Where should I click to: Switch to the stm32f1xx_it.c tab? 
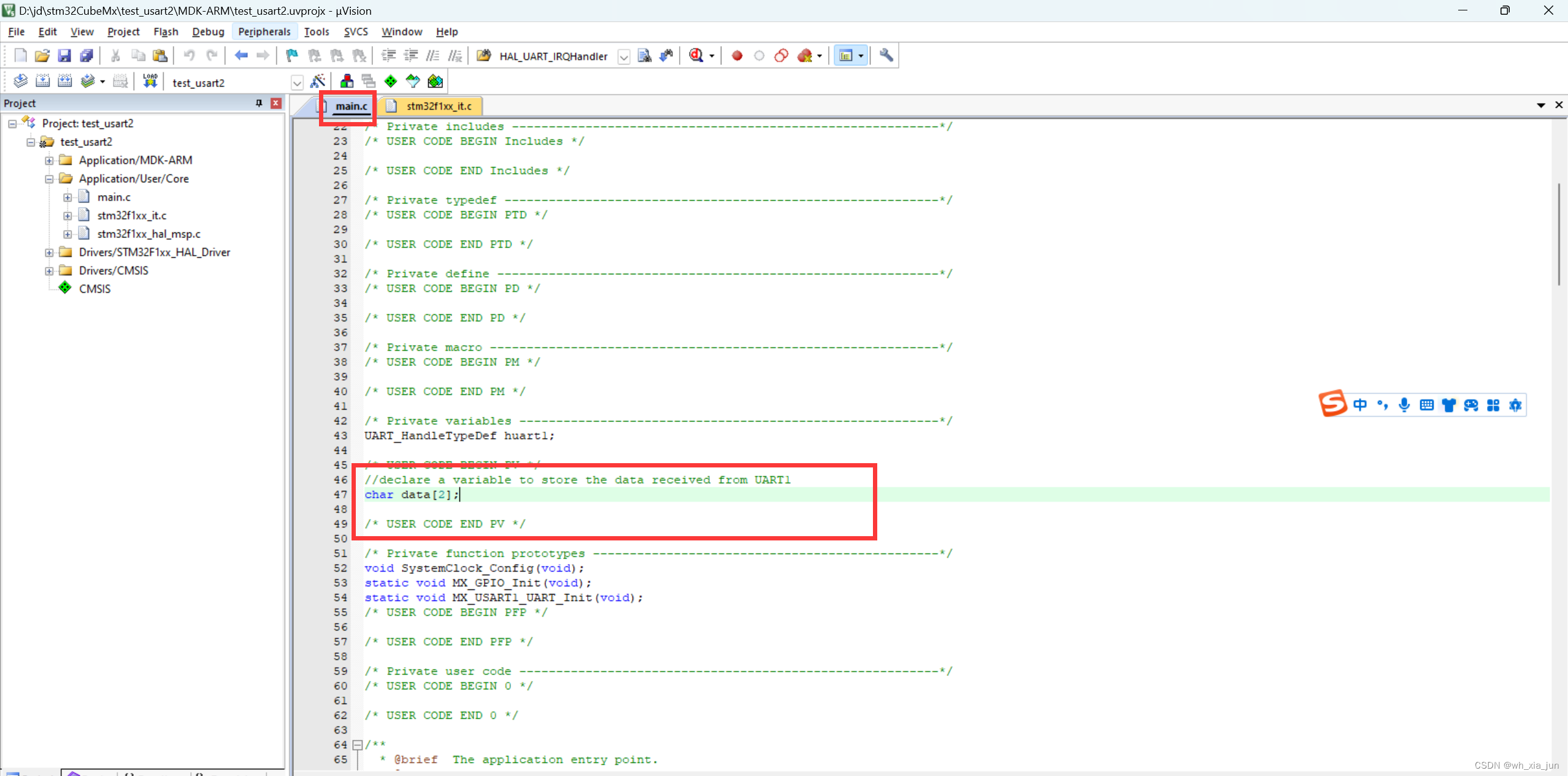point(439,106)
